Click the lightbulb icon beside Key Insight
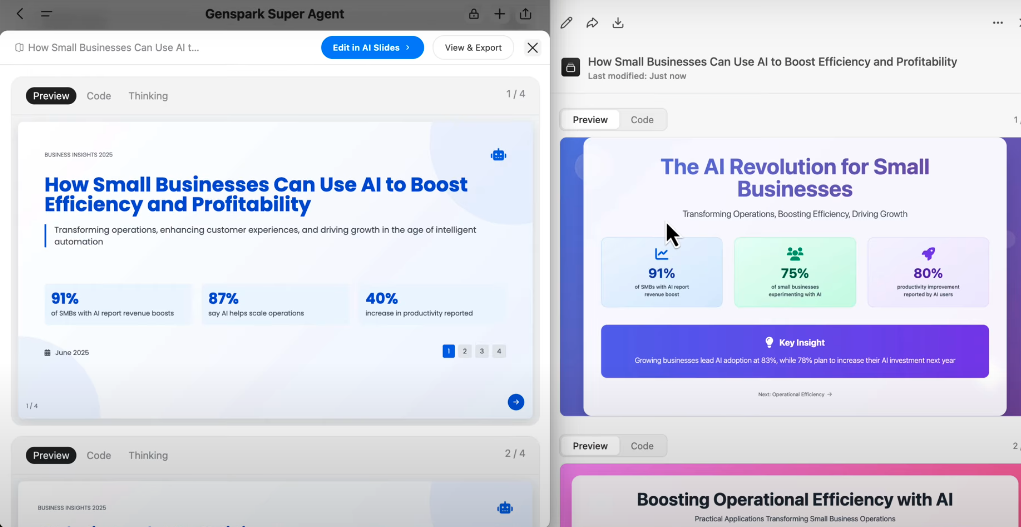 point(769,342)
